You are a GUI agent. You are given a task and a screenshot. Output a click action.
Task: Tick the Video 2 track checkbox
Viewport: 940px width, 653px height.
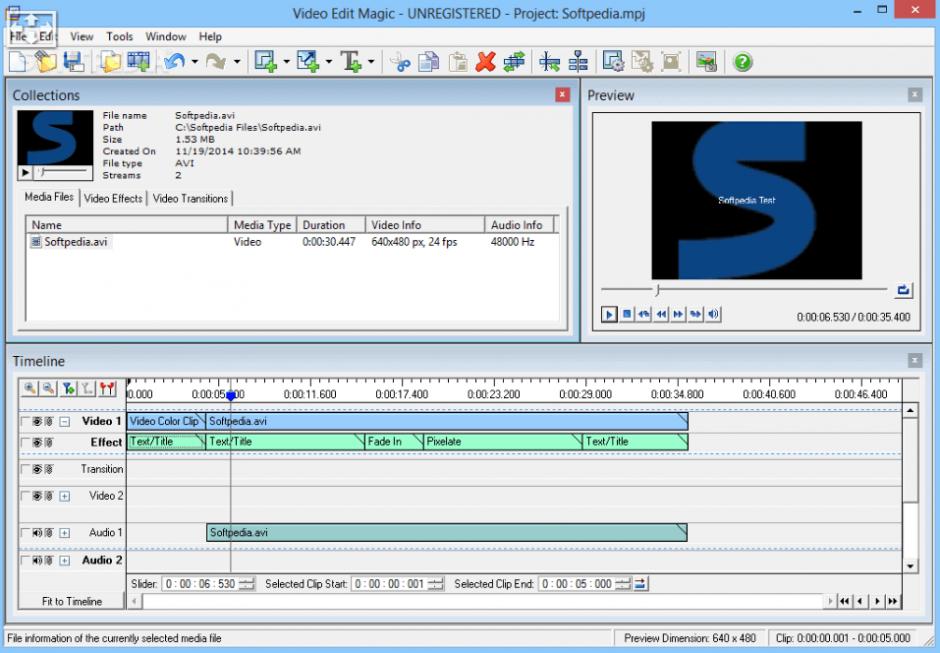click(x=25, y=496)
